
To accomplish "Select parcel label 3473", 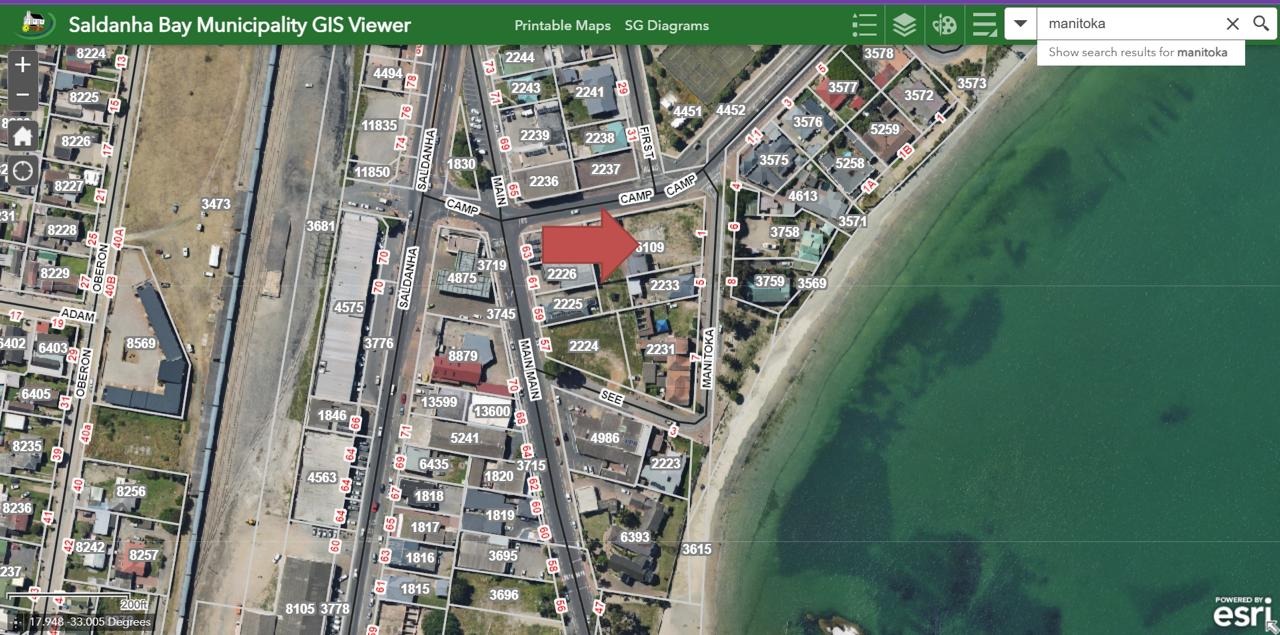I will click(215, 204).
